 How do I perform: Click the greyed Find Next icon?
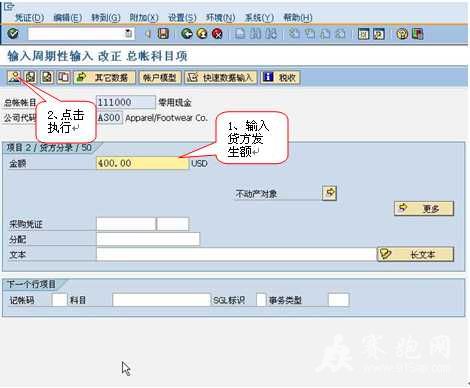pyautogui.click(x=271, y=34)
